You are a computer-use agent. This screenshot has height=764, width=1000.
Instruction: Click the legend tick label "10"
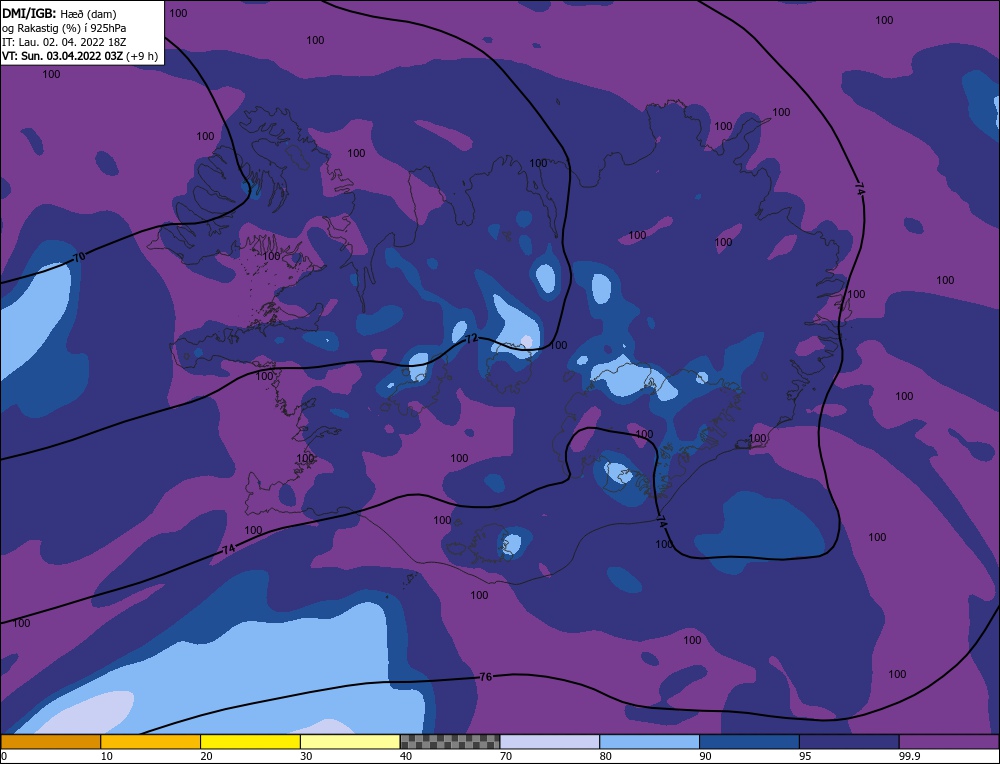coord(106,756)
